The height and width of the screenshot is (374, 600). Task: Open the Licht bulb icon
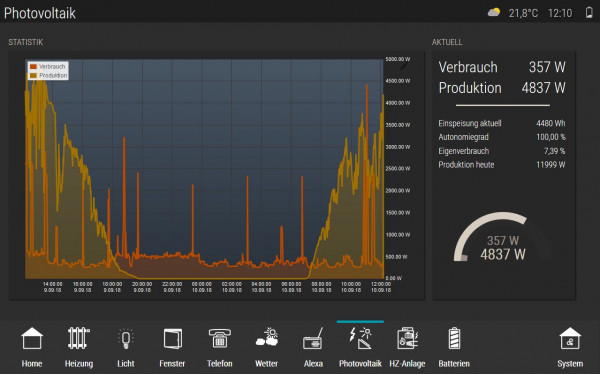click(126, 339)
